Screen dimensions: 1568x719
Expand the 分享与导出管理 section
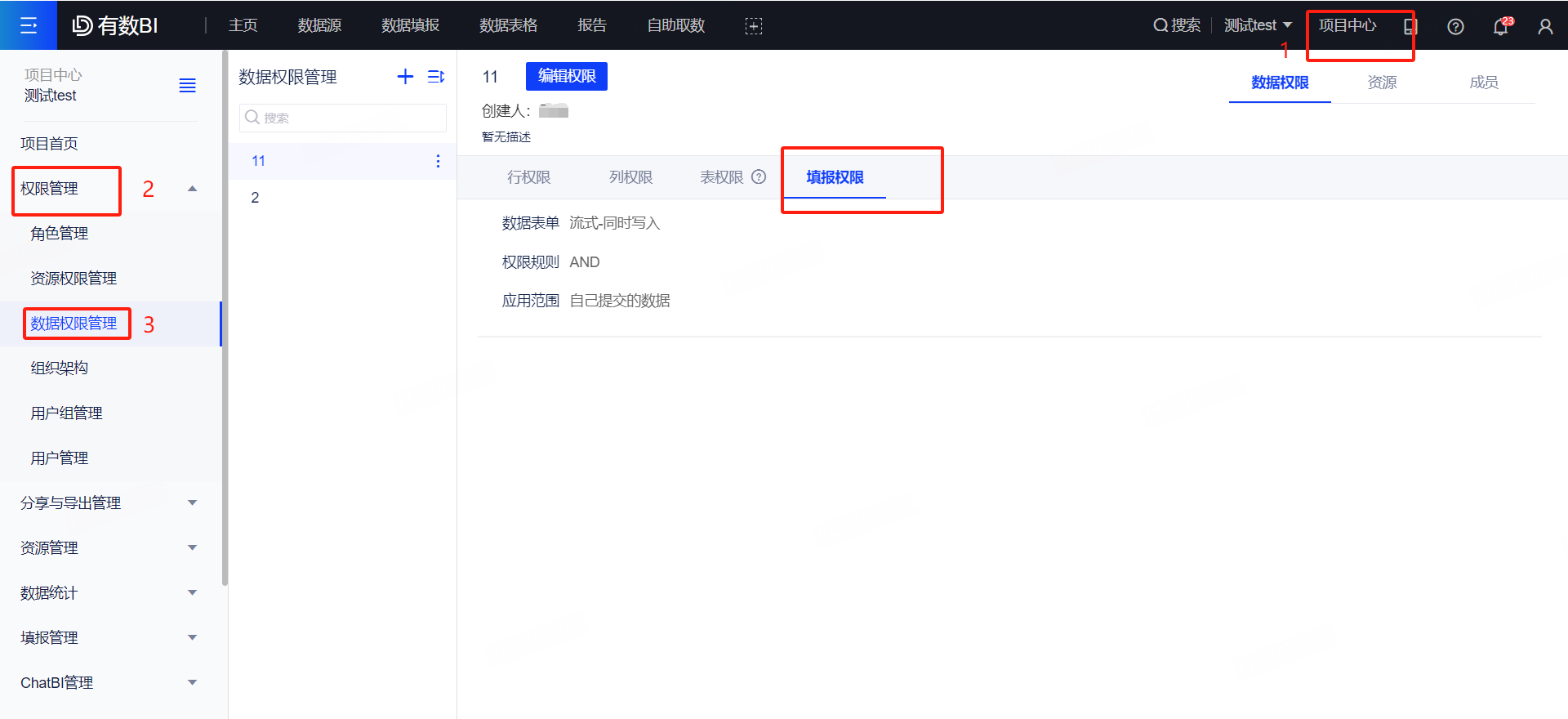pos(192,502)
